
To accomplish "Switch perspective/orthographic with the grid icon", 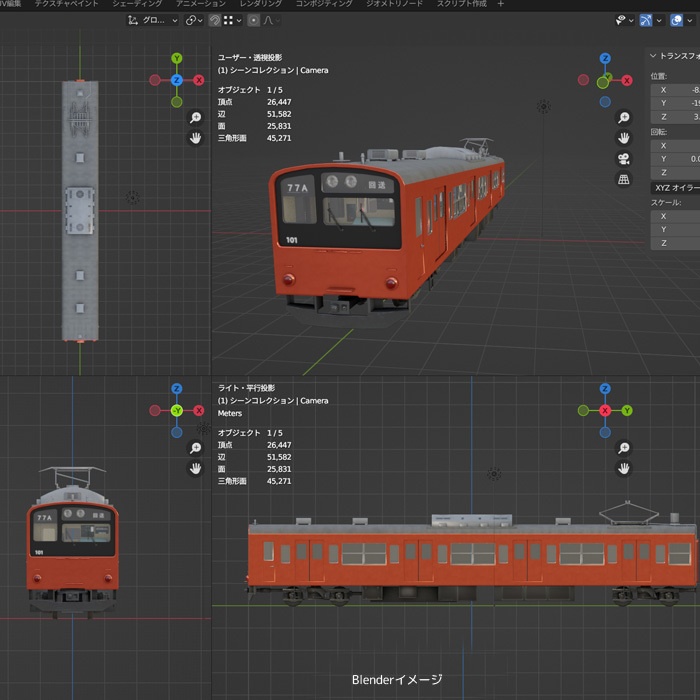I will click(623, 180).
